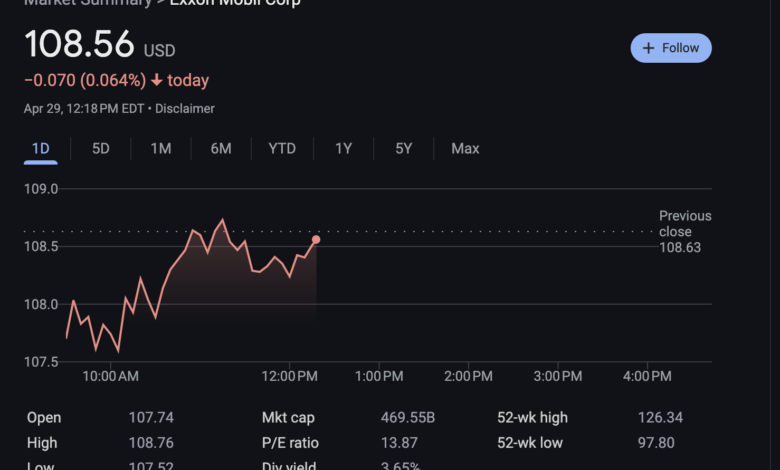The height and width of the screenshot is (470, 780).
Task: Click the 10:00 AM axis label
Action: pyautogui.click(x=110, y=376)
